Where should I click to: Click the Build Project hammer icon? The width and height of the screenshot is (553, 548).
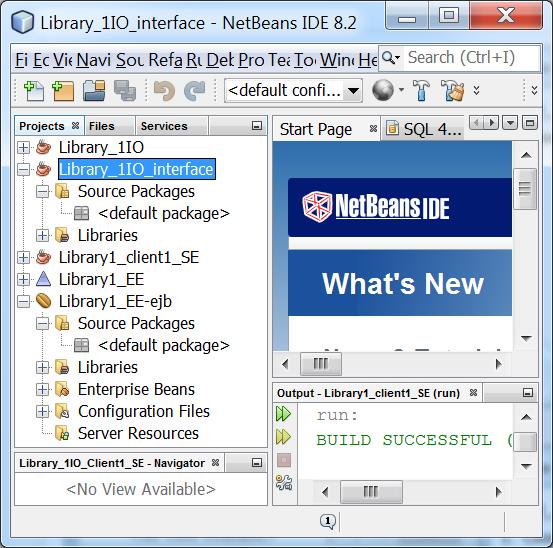click(x=421, y=90)
